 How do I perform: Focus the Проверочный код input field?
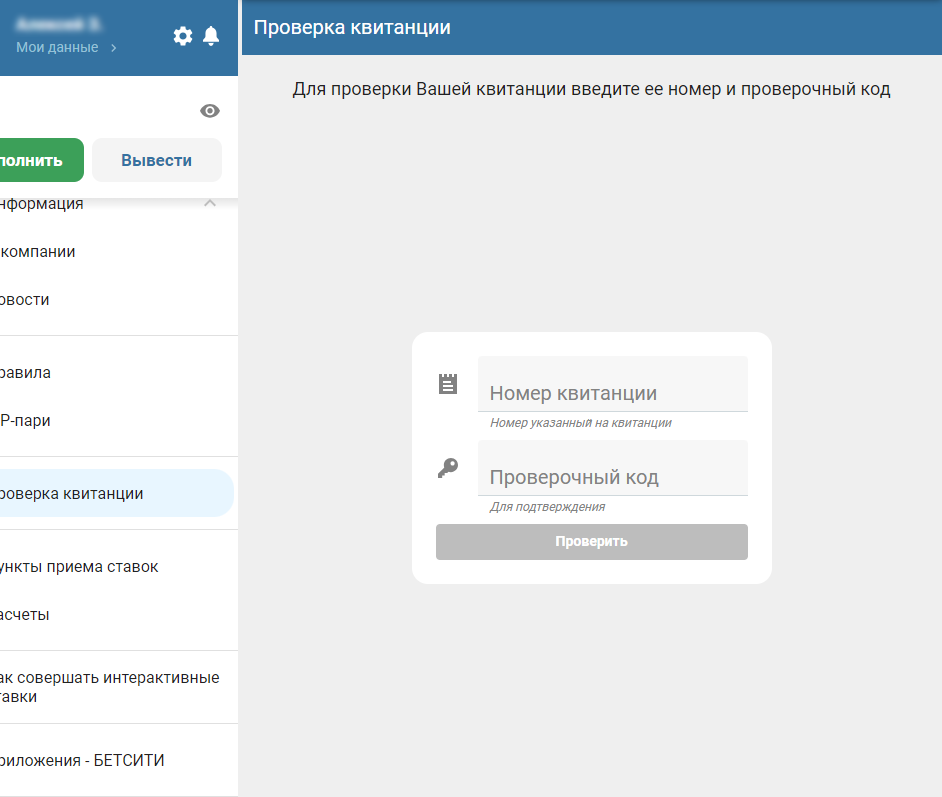click(613, 468)
